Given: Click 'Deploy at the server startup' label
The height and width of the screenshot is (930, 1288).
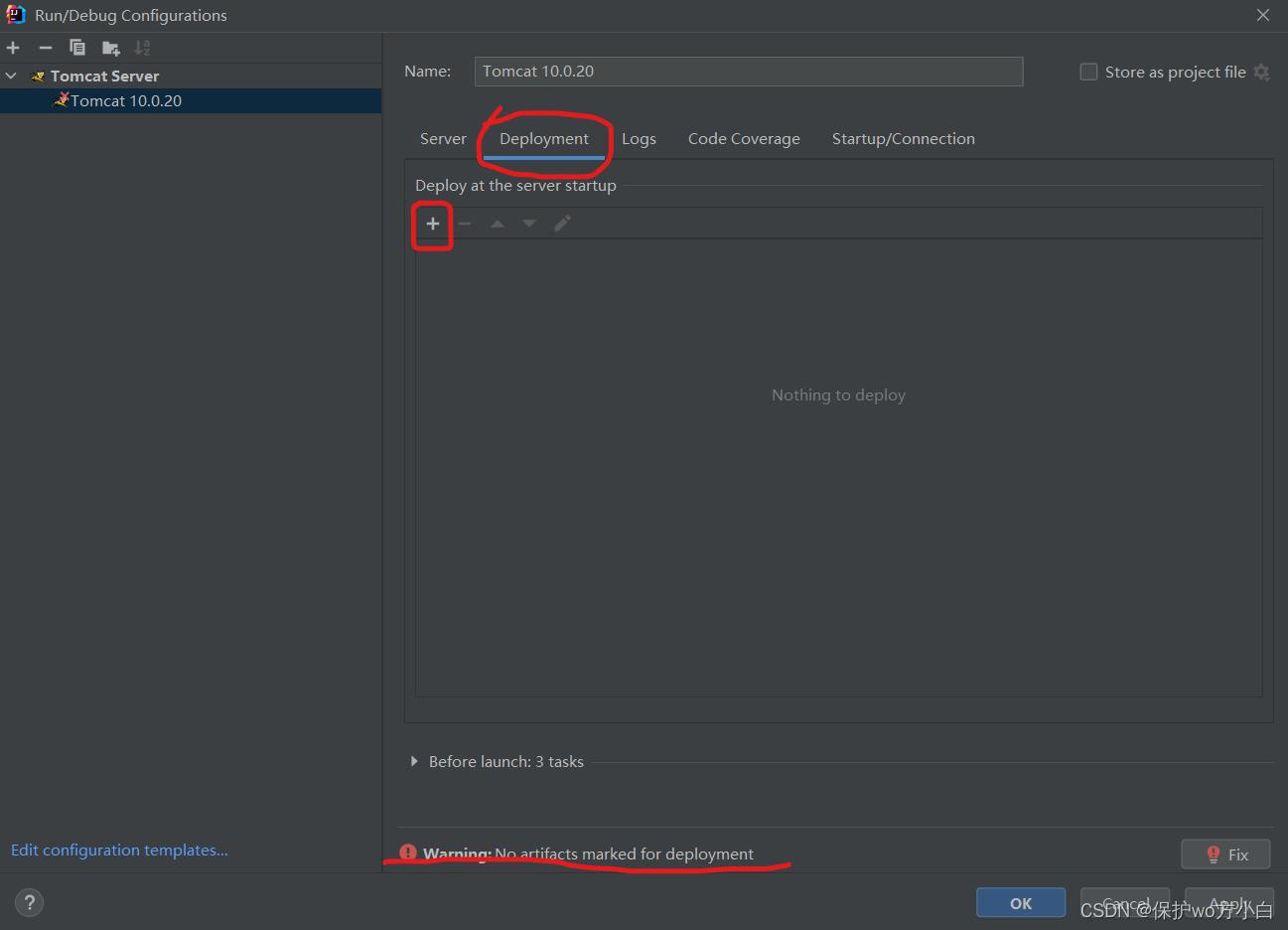Looking at the screenshot, I should [515, 186].
